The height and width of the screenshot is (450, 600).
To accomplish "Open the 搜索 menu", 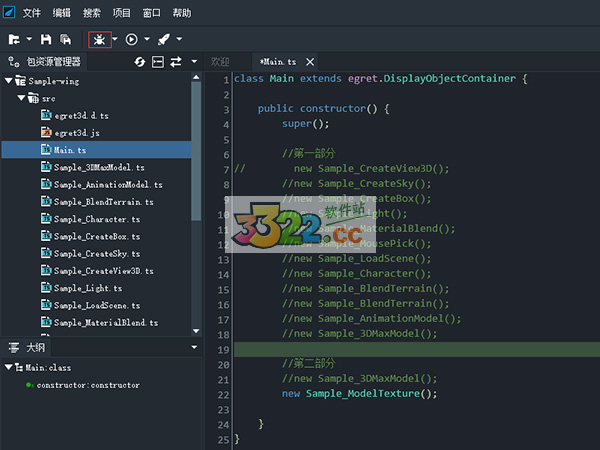I will [92, 13].
